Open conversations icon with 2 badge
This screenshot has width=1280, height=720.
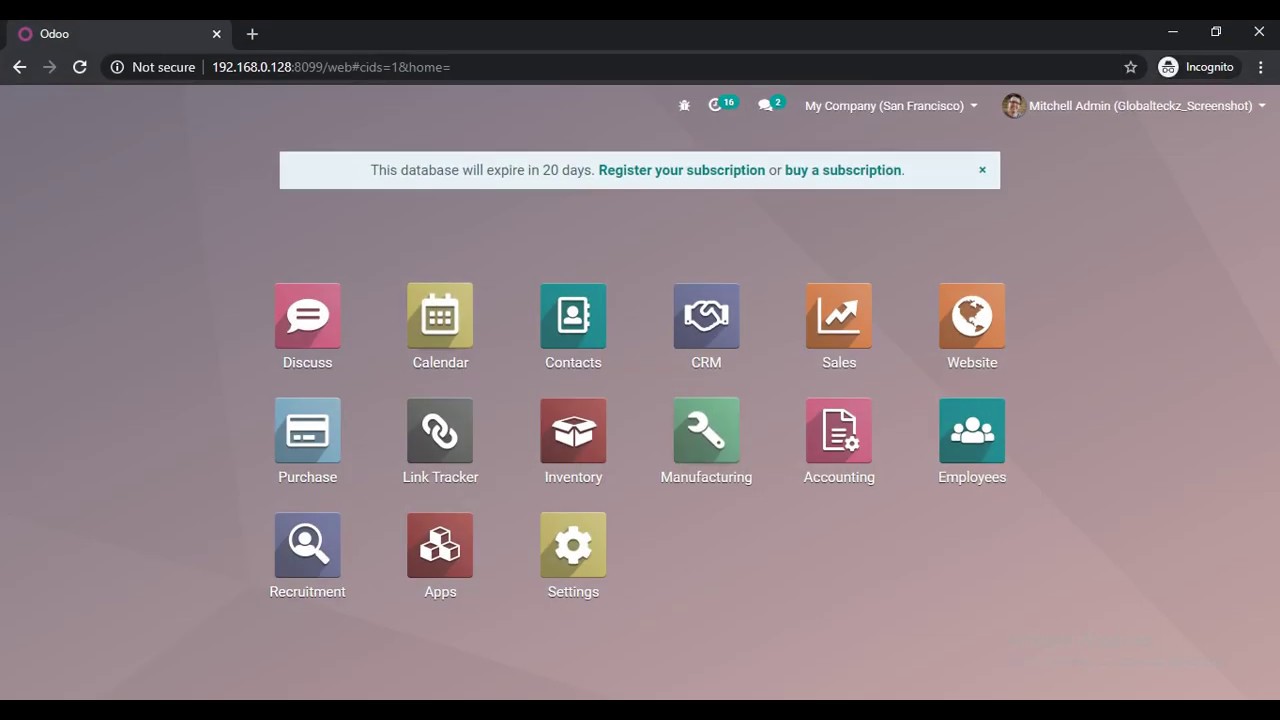[771, 104]
